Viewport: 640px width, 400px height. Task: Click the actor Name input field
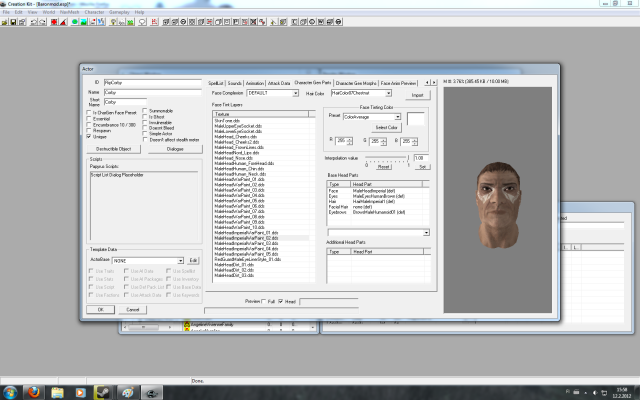[x=152, y=92]
